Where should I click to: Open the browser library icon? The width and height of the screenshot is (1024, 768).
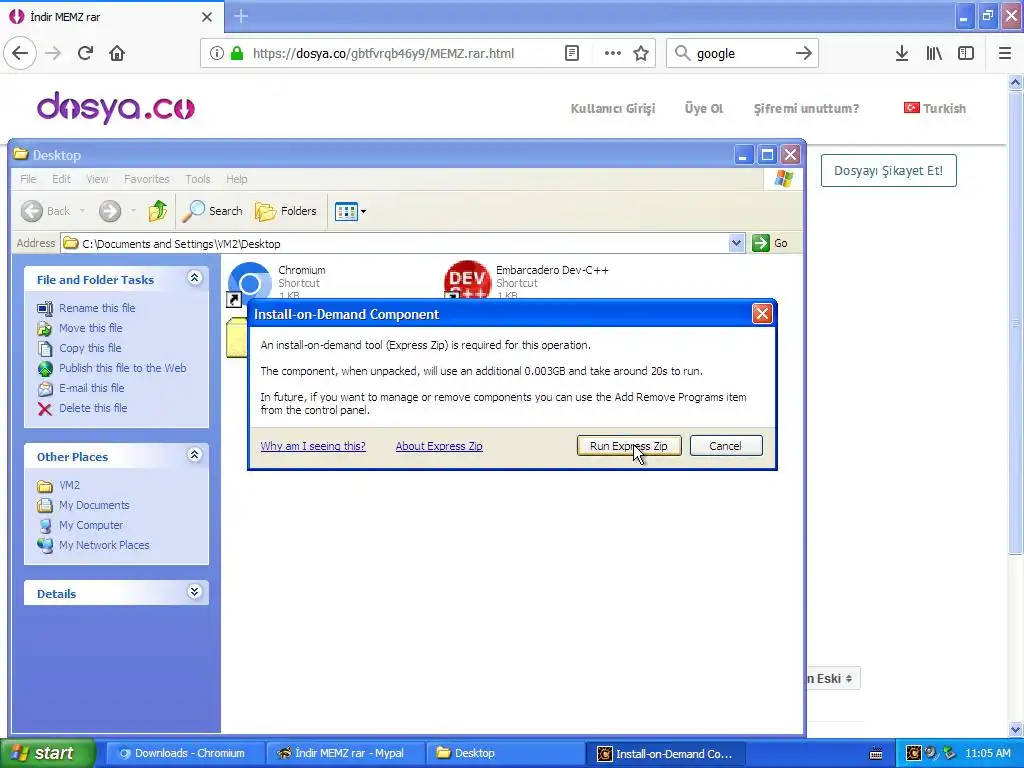pos(934,53)
